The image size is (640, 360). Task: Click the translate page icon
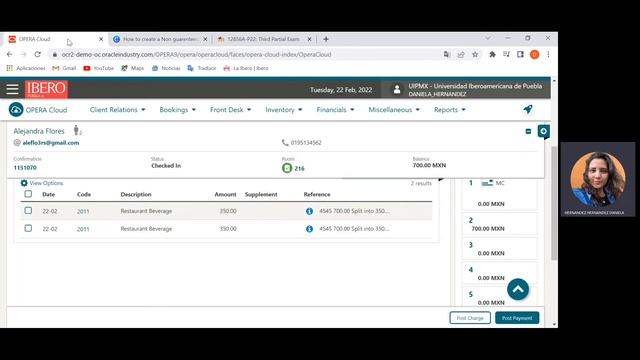click(x=447, y=54)
